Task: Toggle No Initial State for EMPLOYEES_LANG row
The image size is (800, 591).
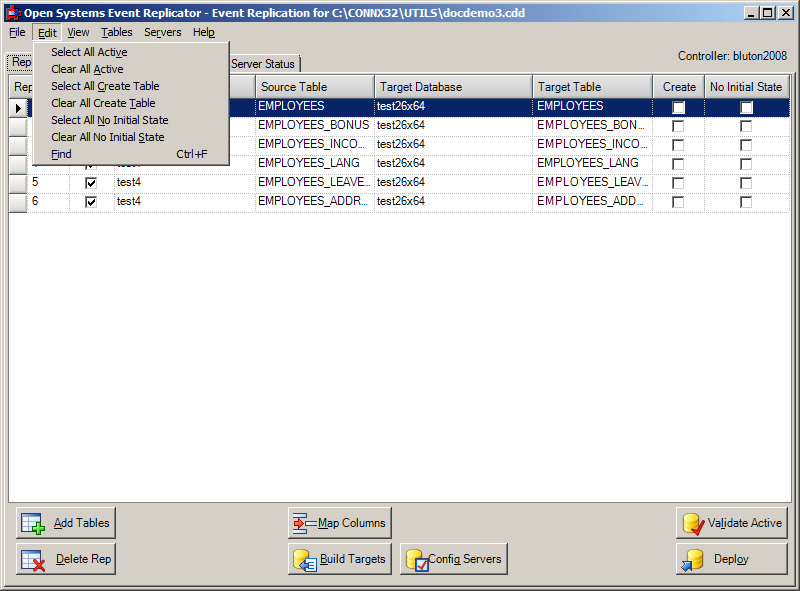Action: [x=745, y=162]
